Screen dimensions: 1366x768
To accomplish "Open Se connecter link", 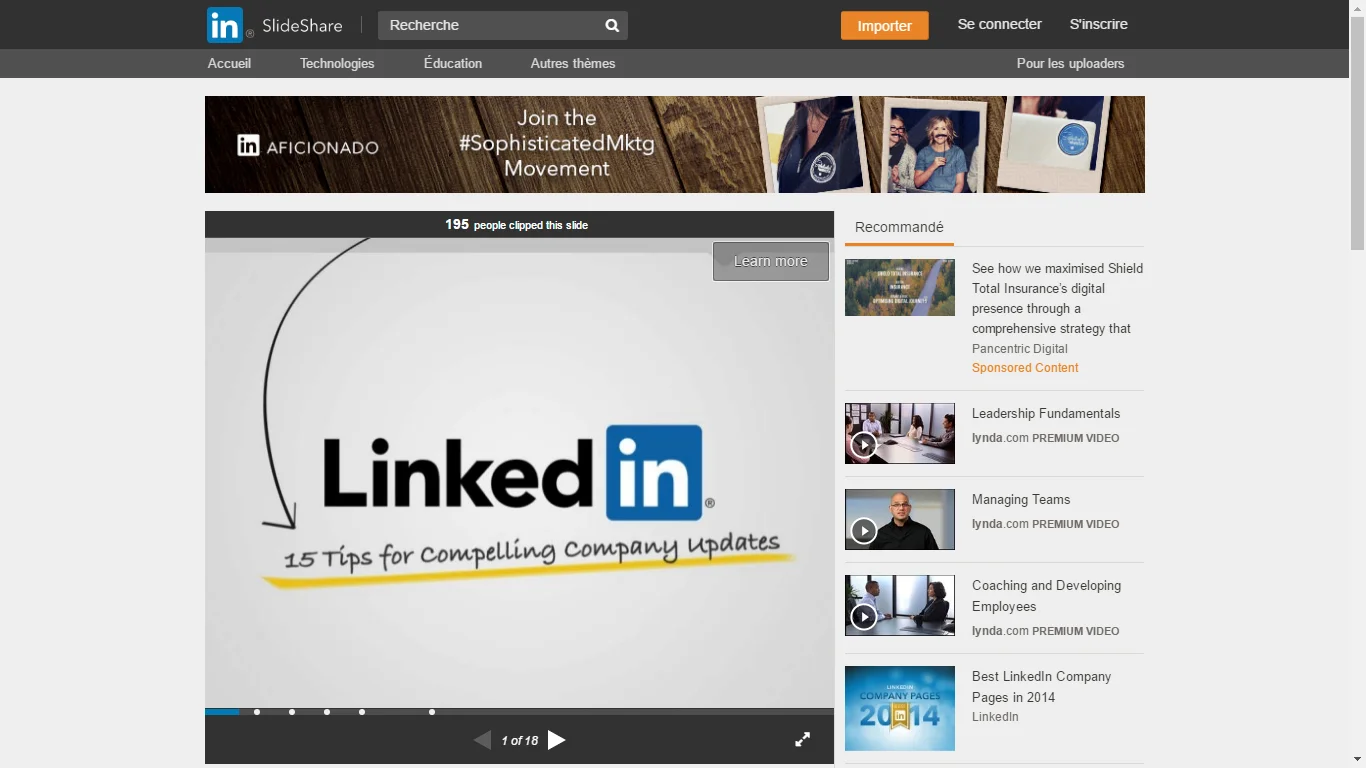I will 1000,24.
